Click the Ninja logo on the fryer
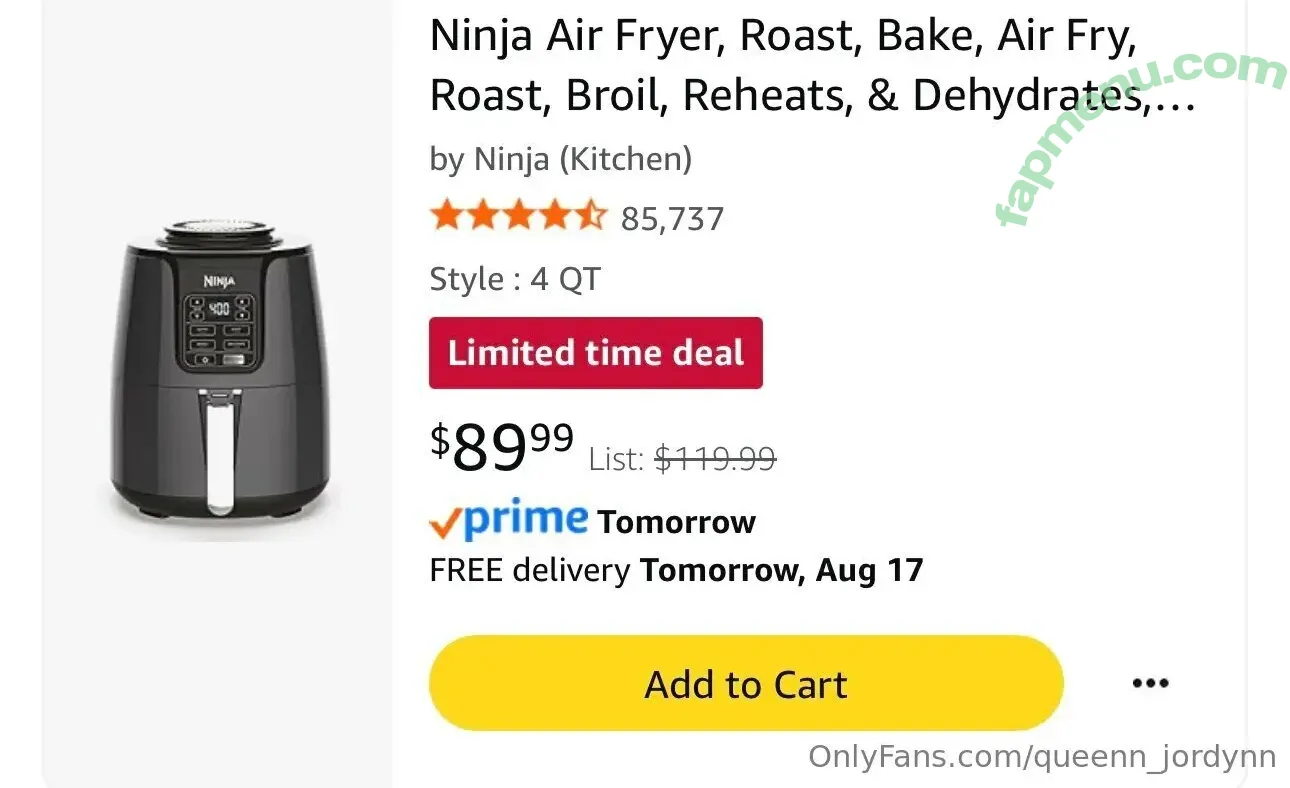The width and height of the screenshot is (1290, 788). coord(219,281)
